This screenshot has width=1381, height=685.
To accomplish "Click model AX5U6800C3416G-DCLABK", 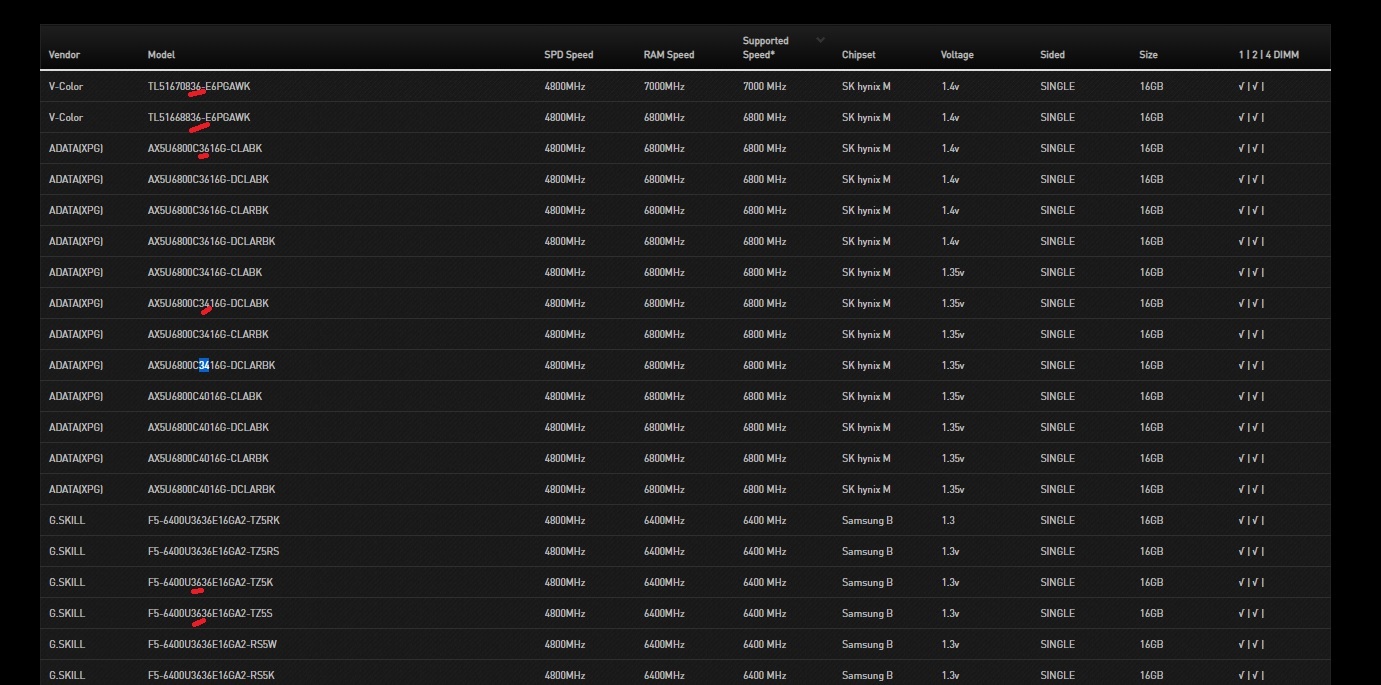I will 208,304.
